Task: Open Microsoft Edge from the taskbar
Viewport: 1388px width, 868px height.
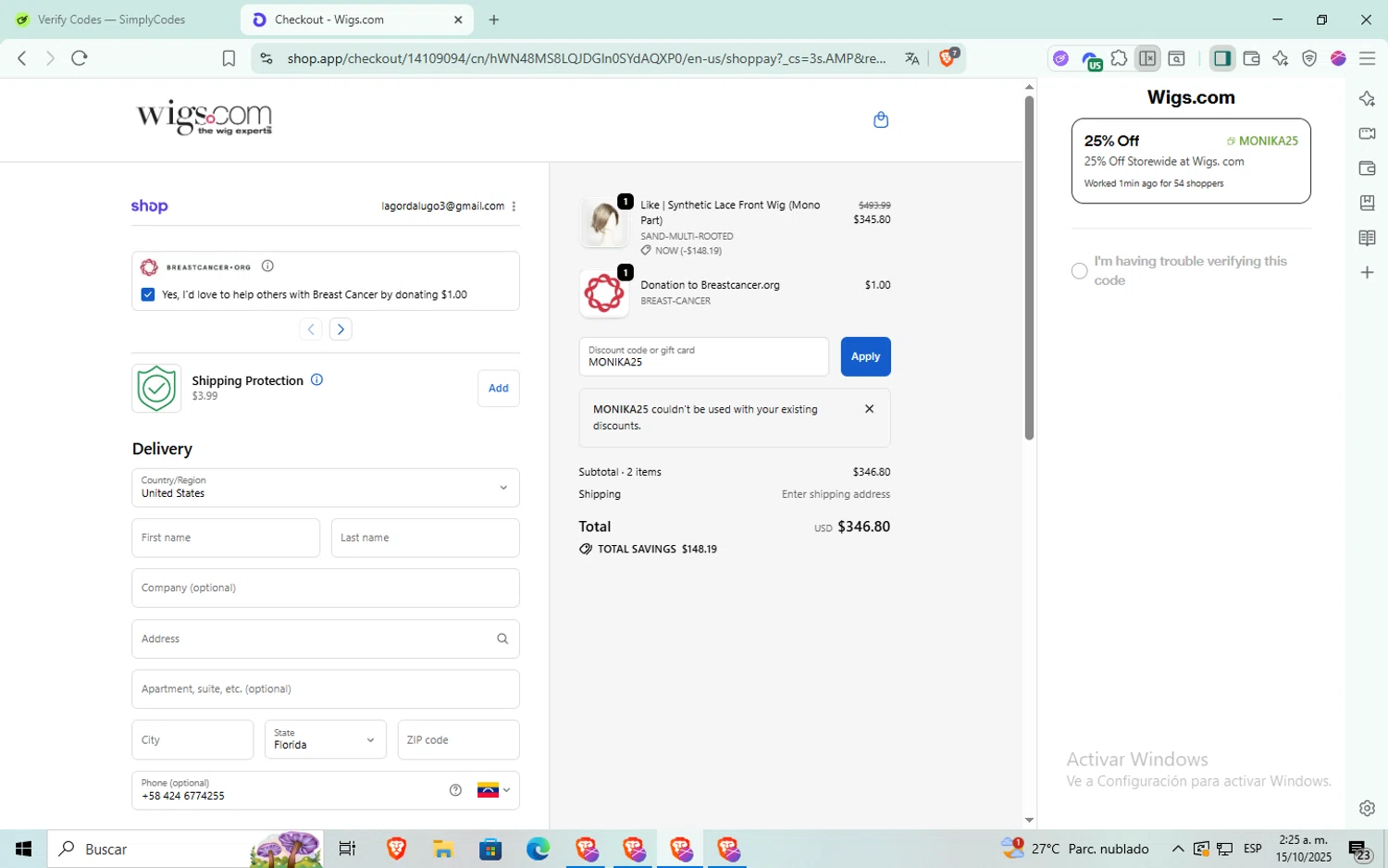Action: click(x=538, y=849)
